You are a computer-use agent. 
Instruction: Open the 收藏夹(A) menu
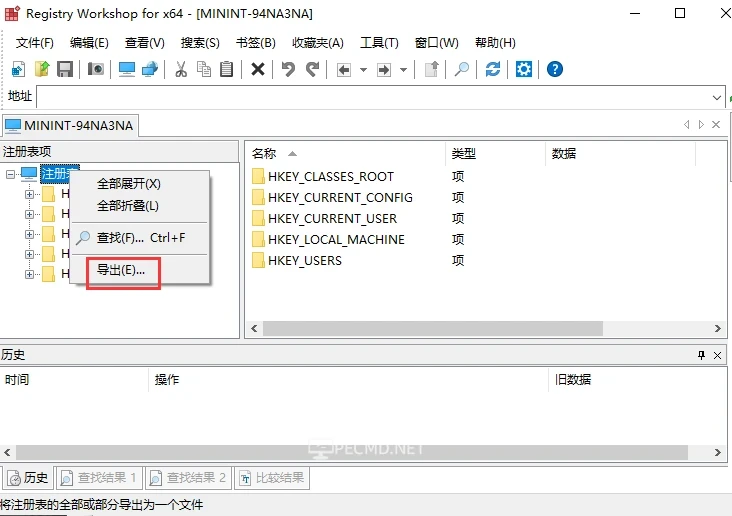[318, 43]
